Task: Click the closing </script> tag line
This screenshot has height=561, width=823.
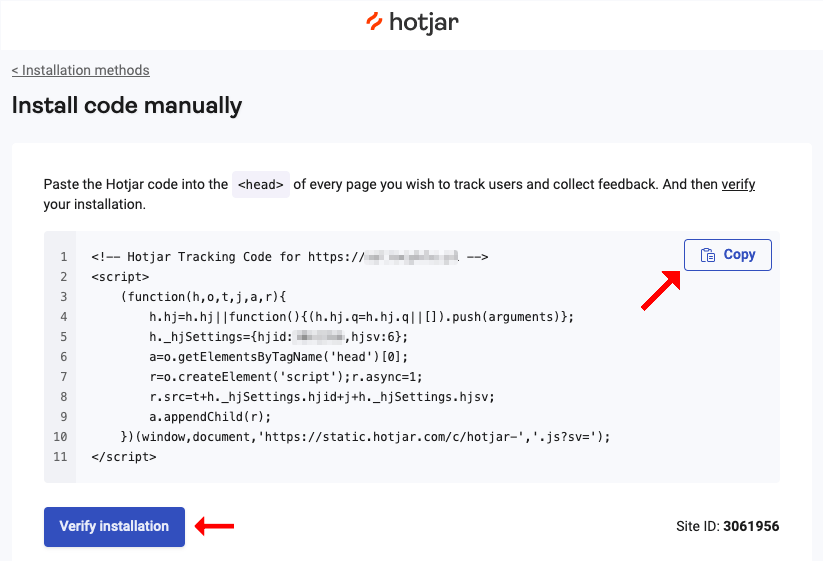Action: coord(124,457)
